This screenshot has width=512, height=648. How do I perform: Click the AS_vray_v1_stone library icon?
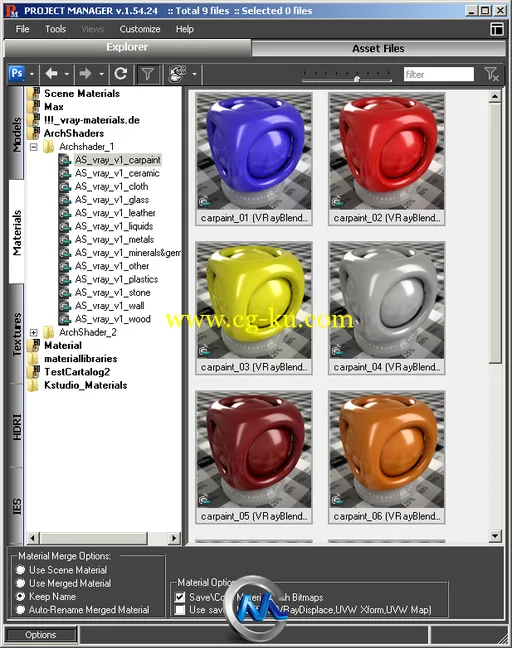coord(65,292)
